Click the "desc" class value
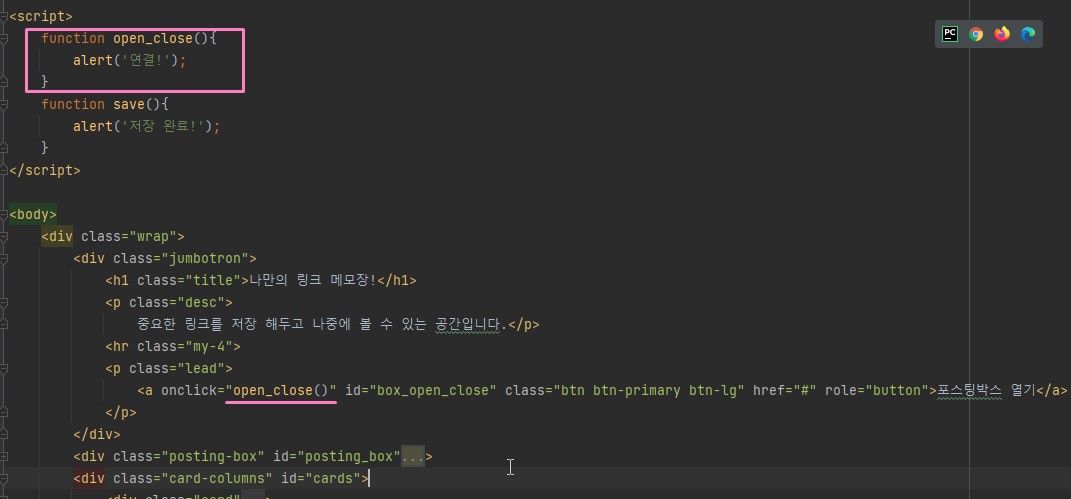This screenshot has height=499, width=1071. [x=201, y=302]
